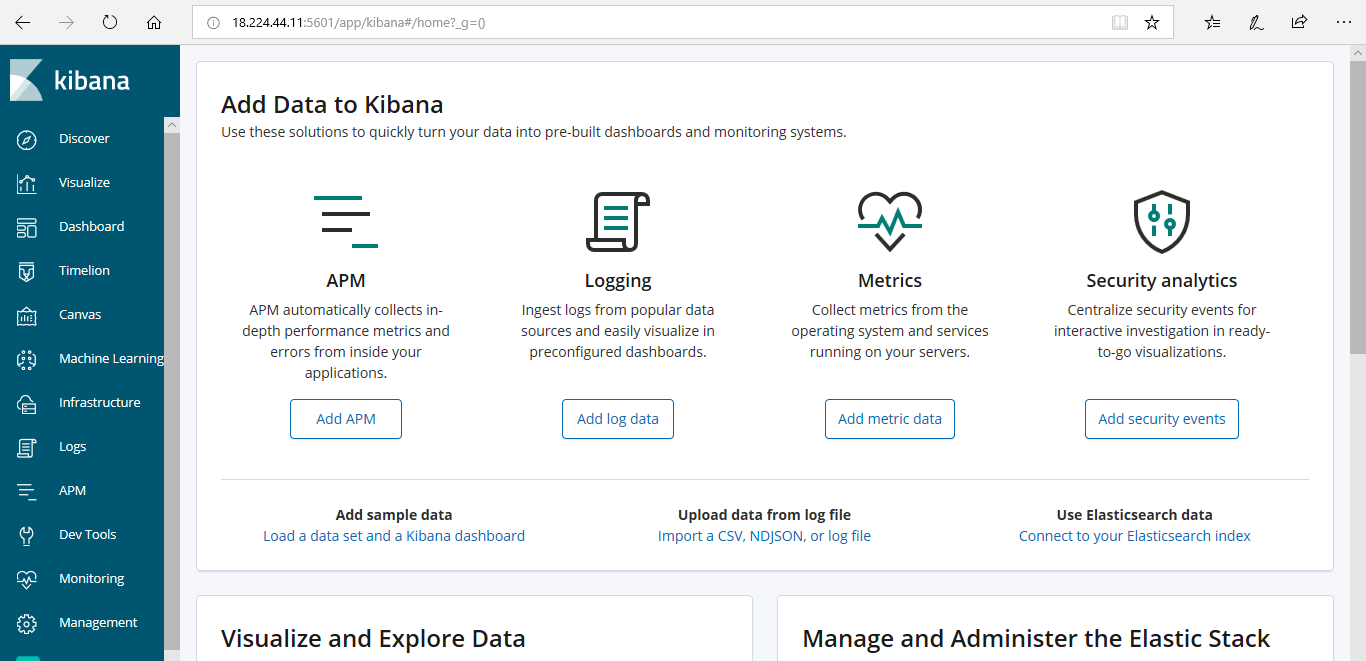
Task: Open APM in the side navigation
Action: pos(72,491)
